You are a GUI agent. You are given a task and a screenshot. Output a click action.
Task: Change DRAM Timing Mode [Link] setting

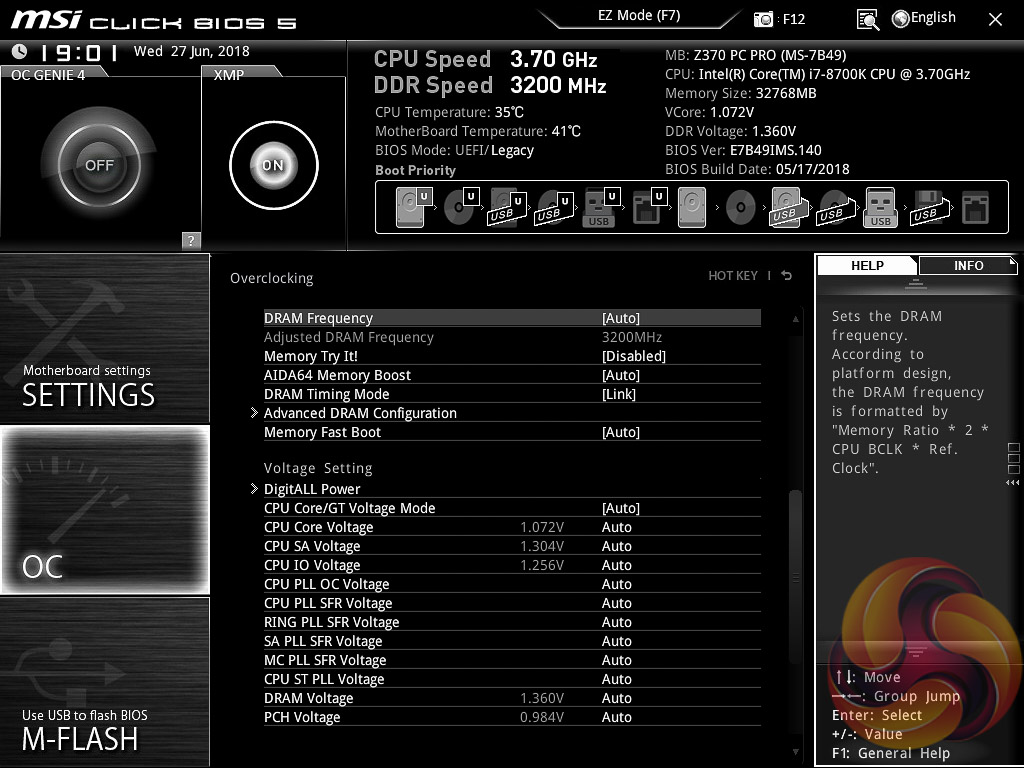[x=512, y=394]
